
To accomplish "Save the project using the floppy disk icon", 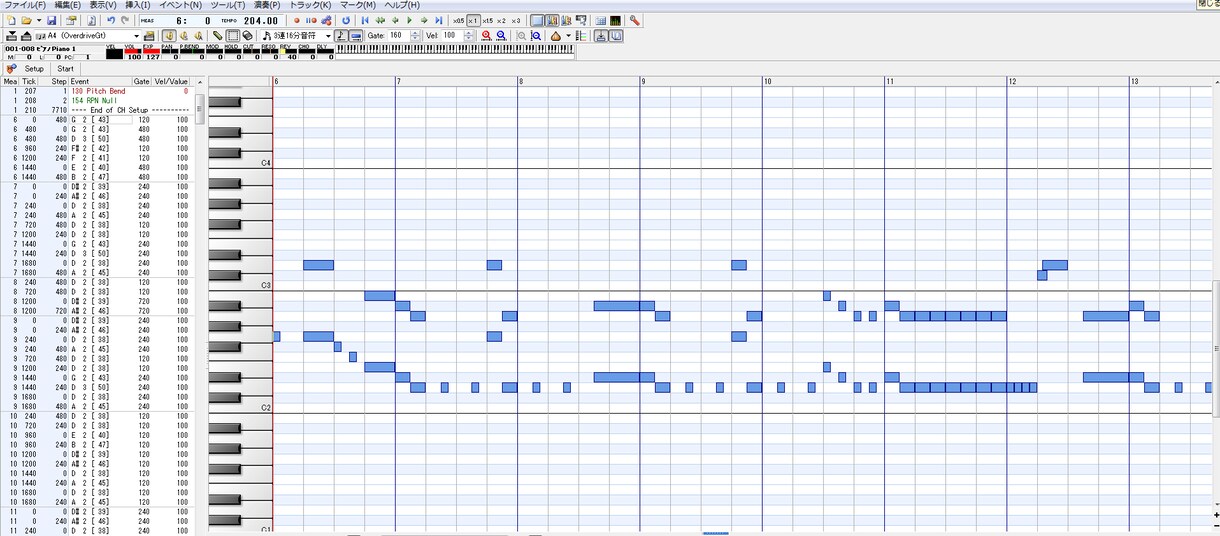I will tap(52, 20).
